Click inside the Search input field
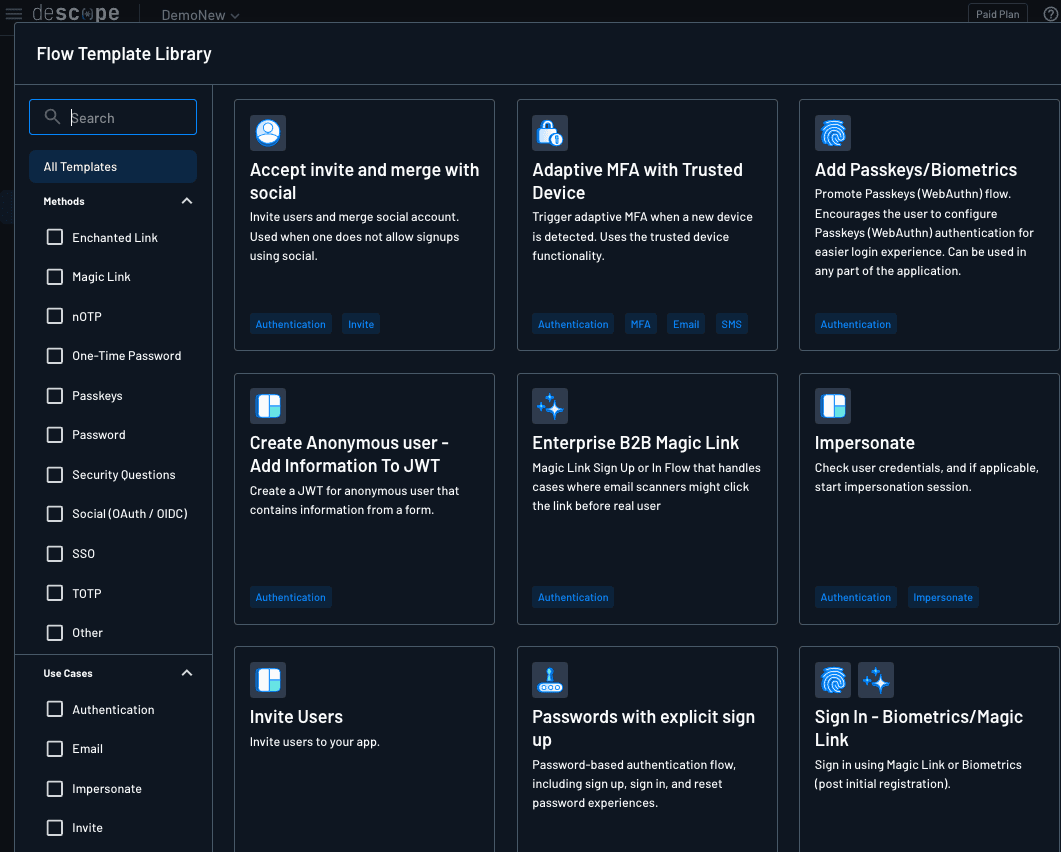1061x852 pixels. point(120,117)
